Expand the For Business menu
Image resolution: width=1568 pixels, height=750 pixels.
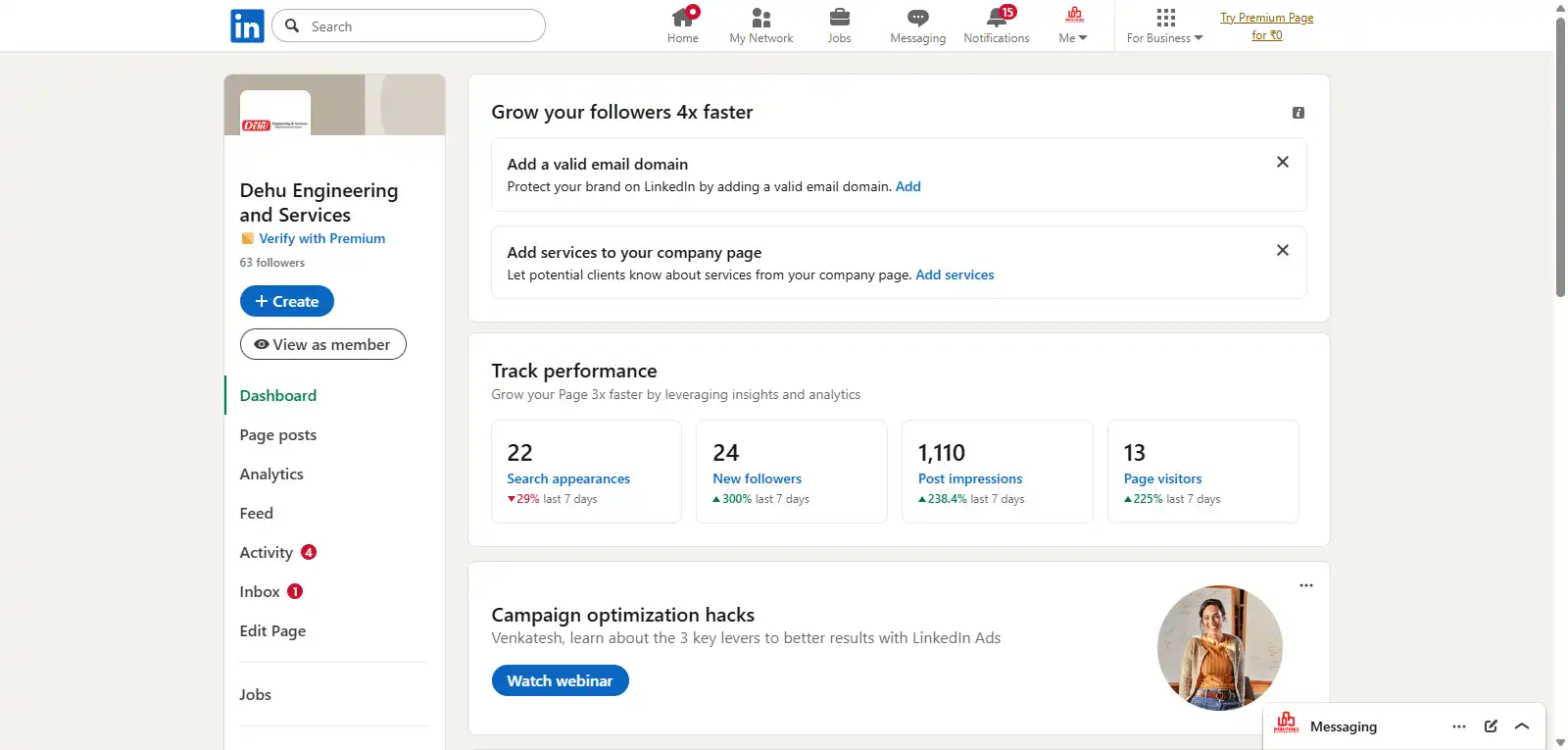click(1165, 25)
